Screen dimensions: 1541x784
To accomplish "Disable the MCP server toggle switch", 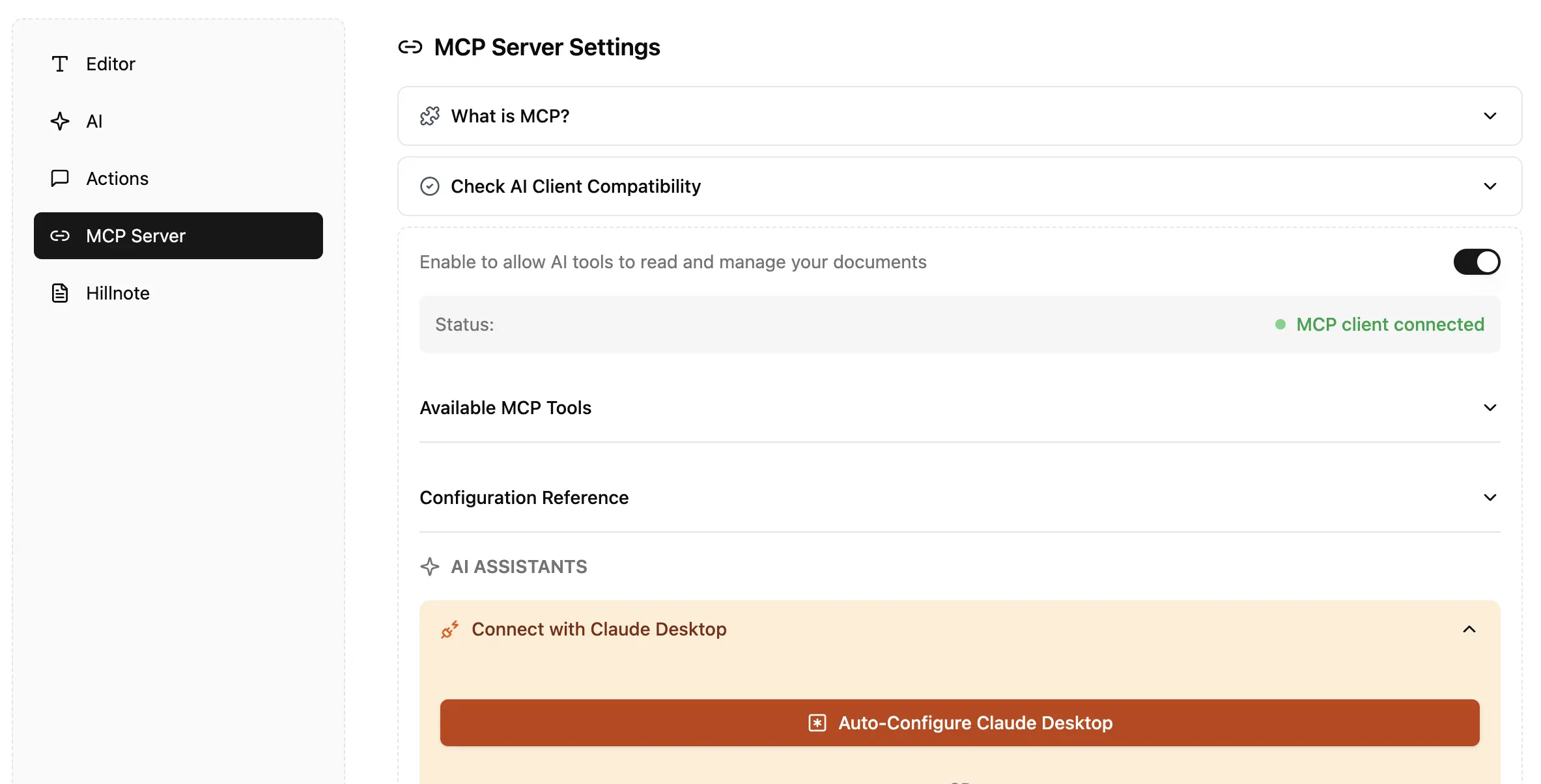I will tap(1477, 262).
